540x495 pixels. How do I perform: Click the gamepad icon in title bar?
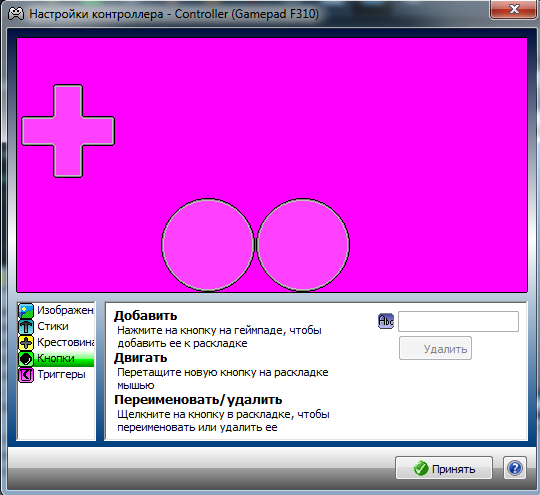16,14
